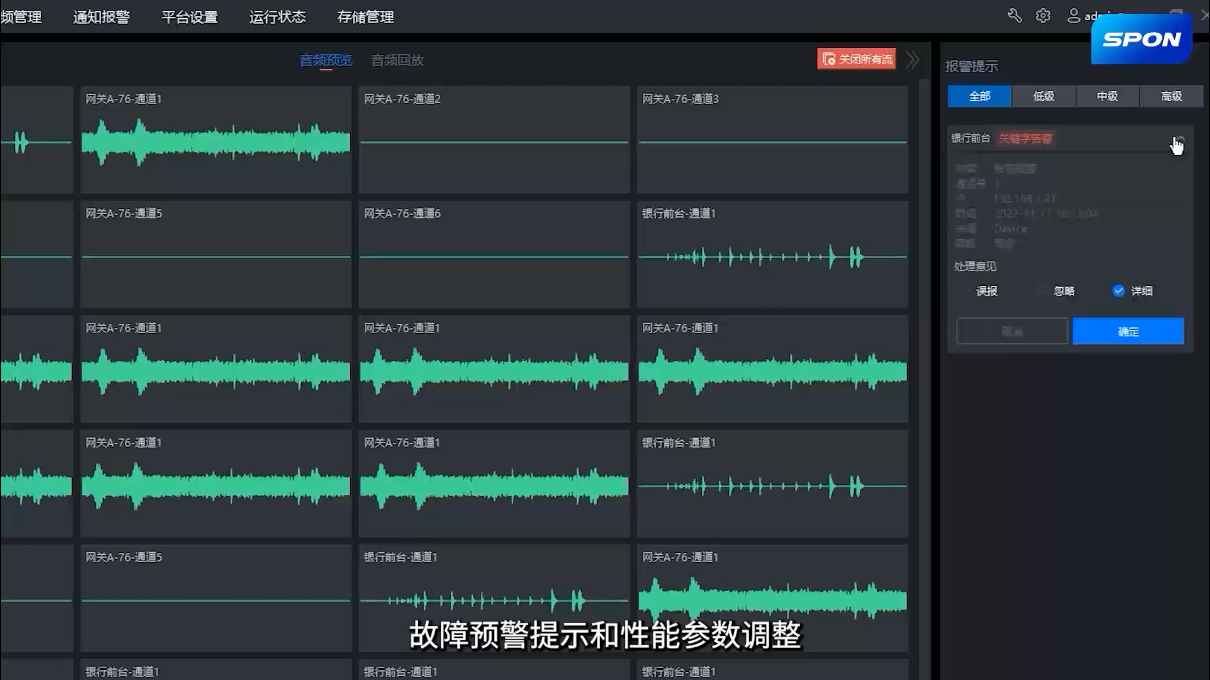Open the 运行状态 menu

click(277, 17)
